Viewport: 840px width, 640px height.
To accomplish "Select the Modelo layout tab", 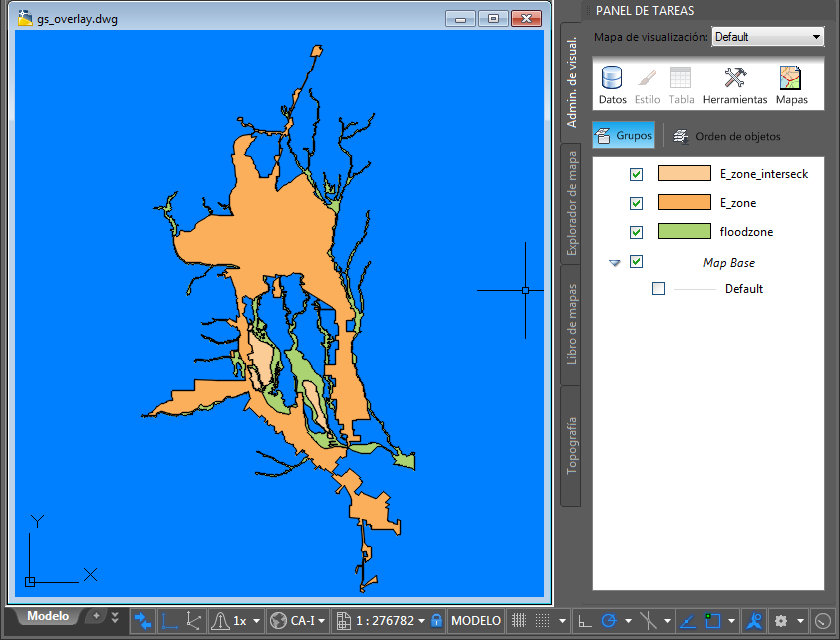I will (x=48, y=616).
